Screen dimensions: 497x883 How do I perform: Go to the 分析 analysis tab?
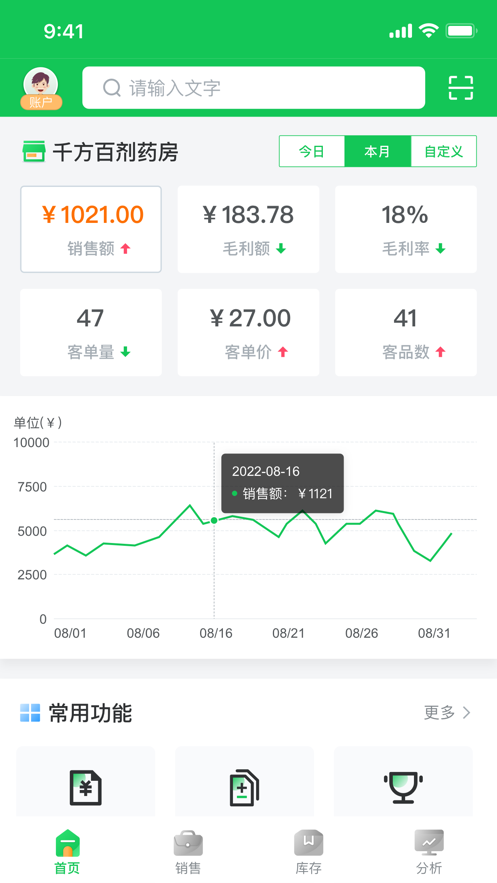pyautogui.click(x=429, y=852)
